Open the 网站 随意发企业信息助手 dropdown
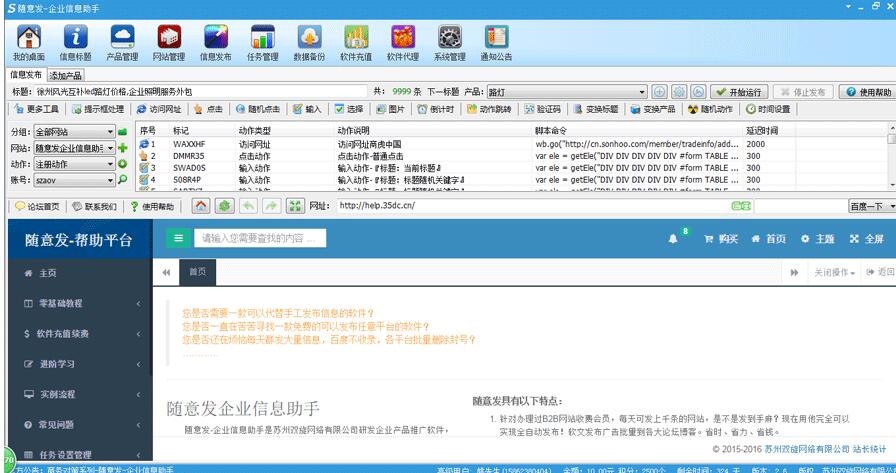Viewport: 896px width, 473px height. pyautogui.click(x=74, y=148)
